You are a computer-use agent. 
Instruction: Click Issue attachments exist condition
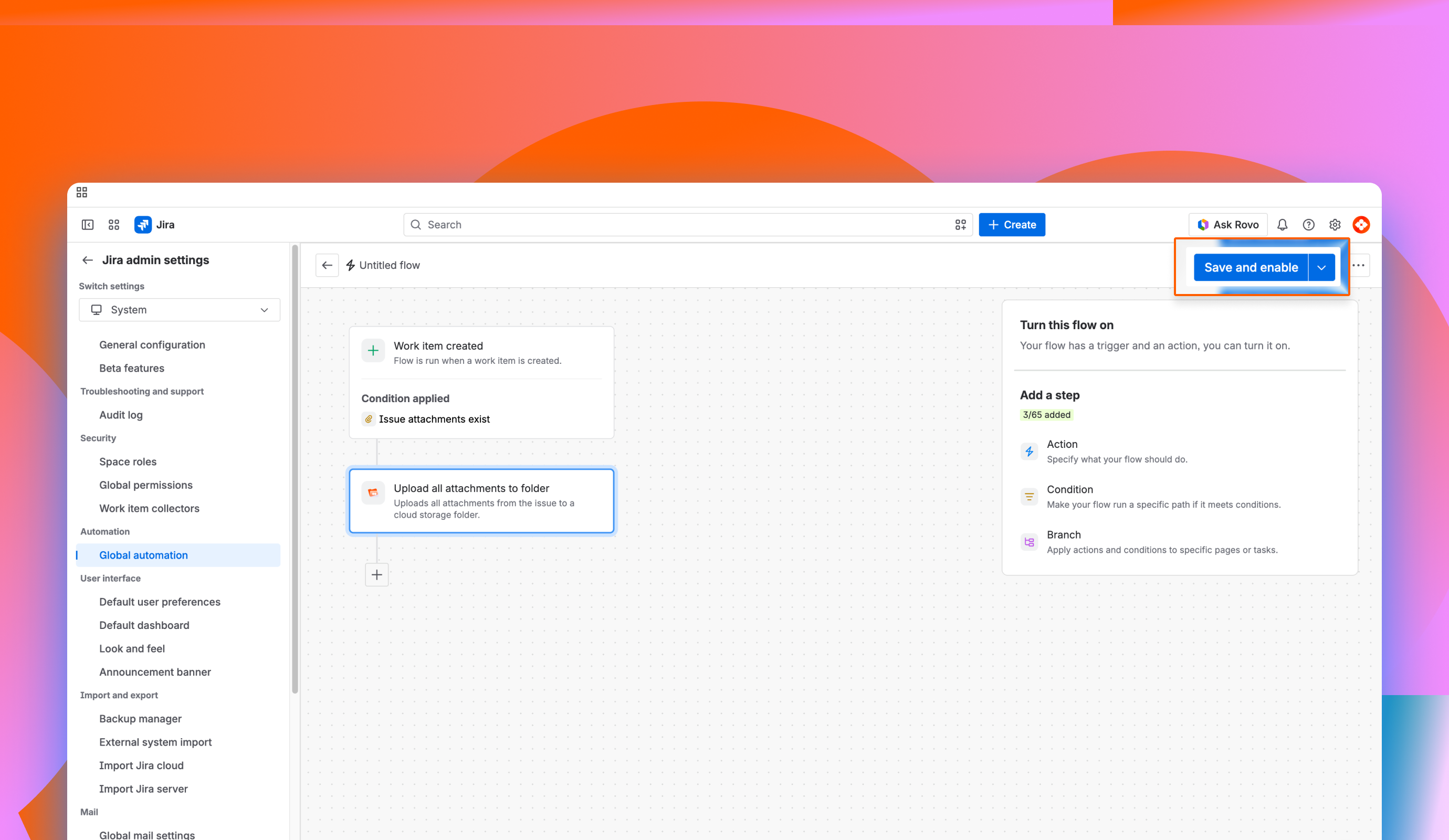tap(426, 419)
